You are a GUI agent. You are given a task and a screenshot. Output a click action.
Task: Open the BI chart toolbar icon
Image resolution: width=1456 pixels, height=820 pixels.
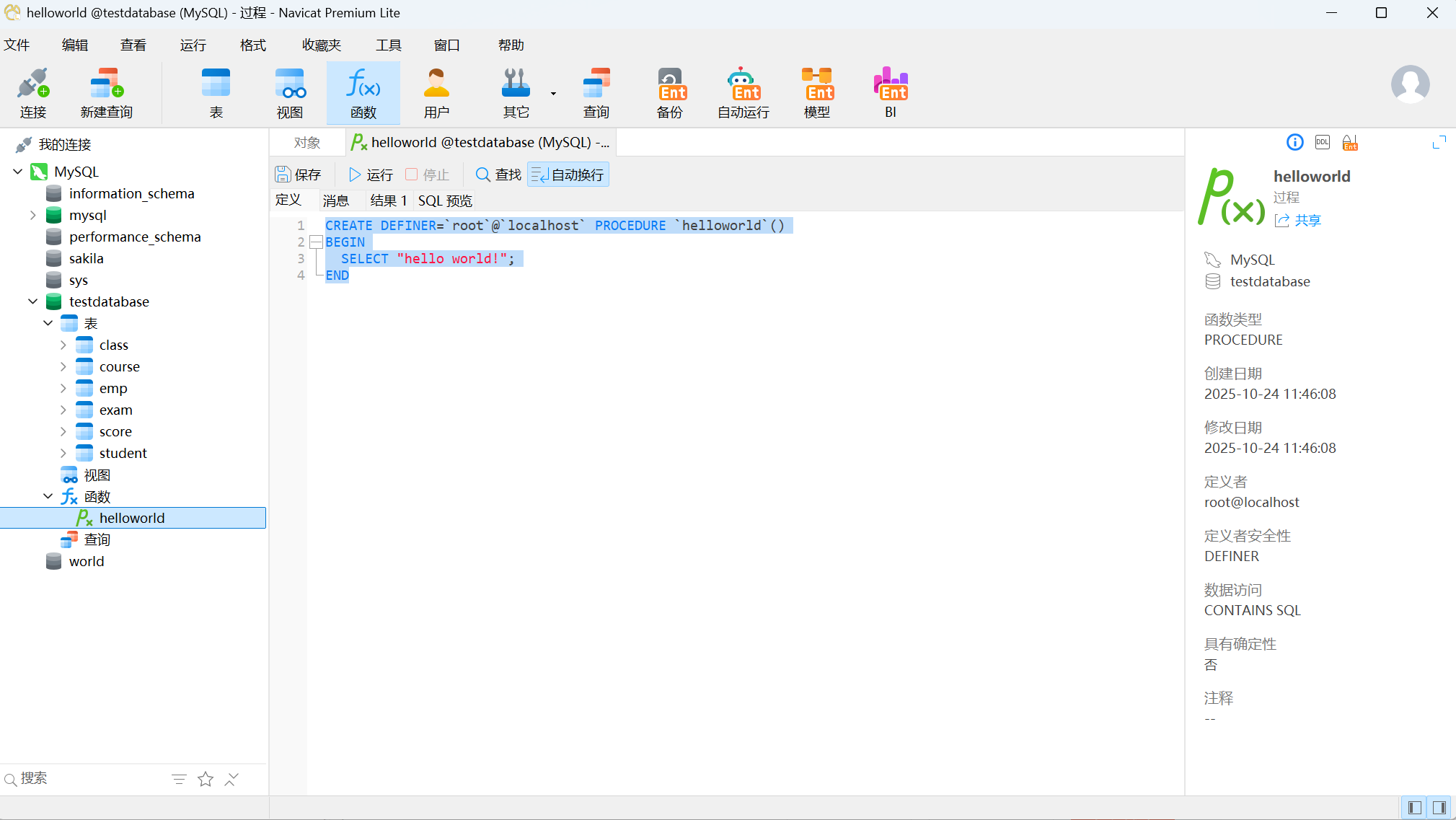(x=891, y=84)
